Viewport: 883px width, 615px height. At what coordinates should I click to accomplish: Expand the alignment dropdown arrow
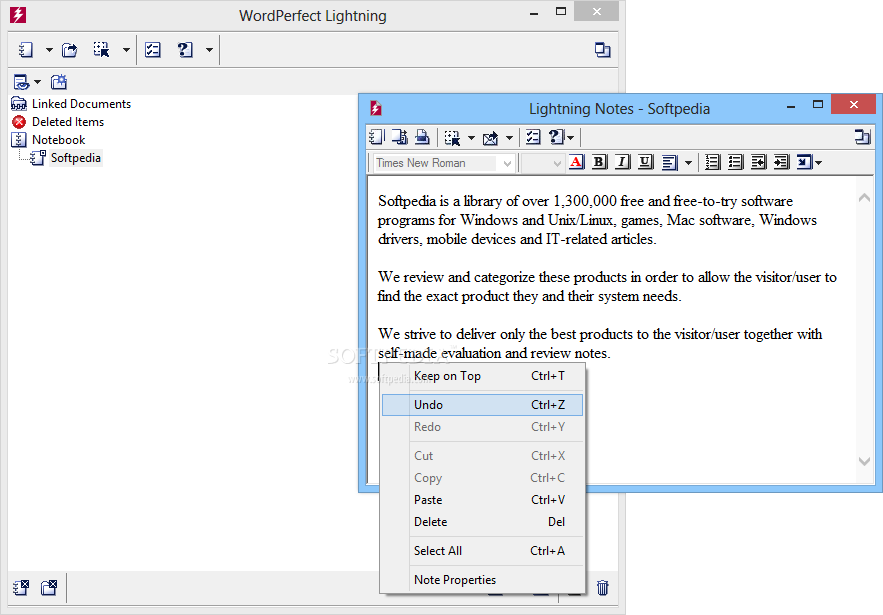(688, 163)
